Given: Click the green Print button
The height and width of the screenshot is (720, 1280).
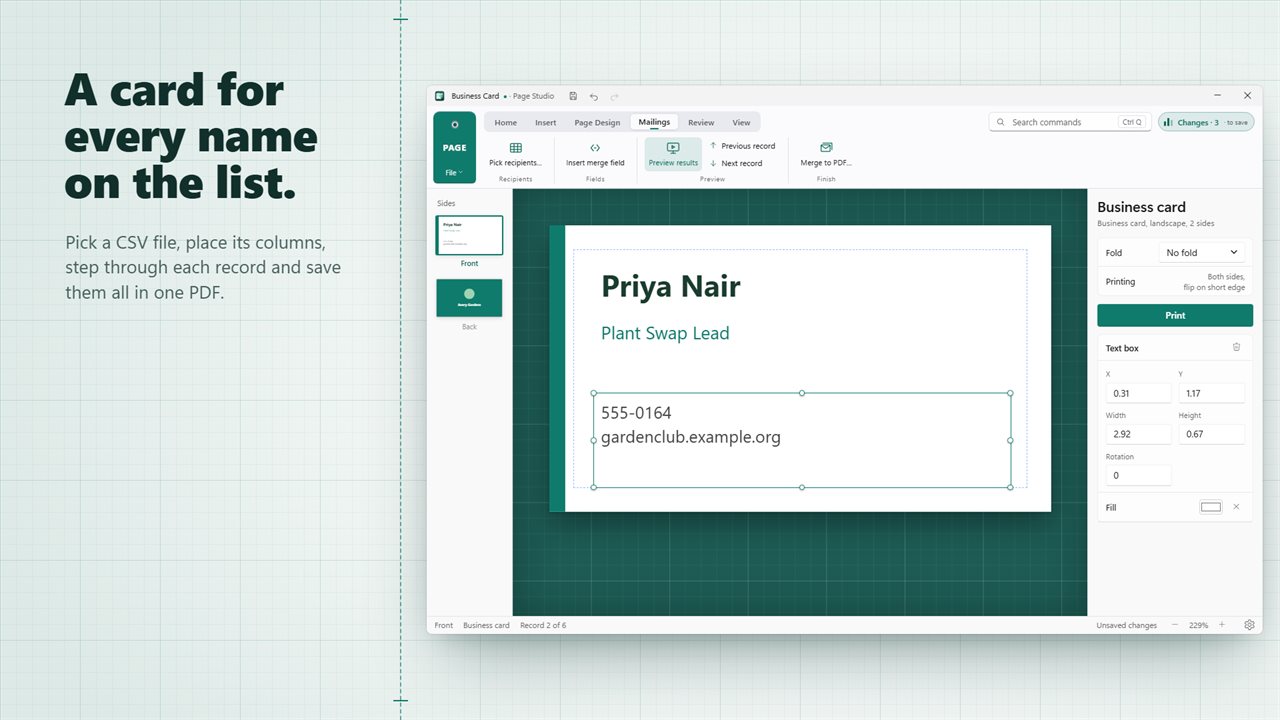Looking at the screenshot, I should point(1175,315).
